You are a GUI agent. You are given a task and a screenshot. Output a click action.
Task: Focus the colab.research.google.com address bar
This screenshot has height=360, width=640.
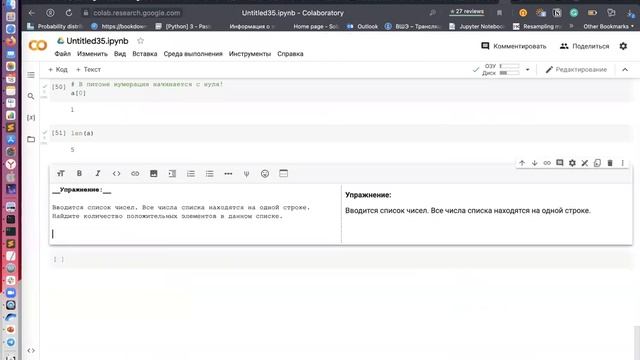(136, 13)
